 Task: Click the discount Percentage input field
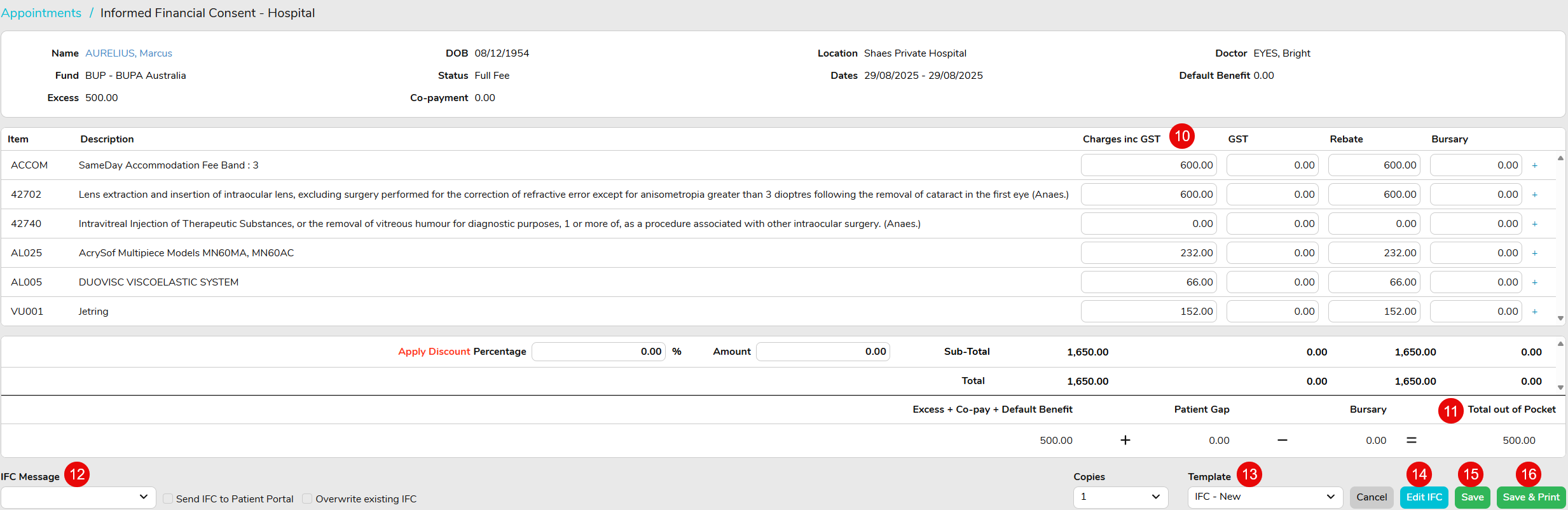click(x=598, y=352)
